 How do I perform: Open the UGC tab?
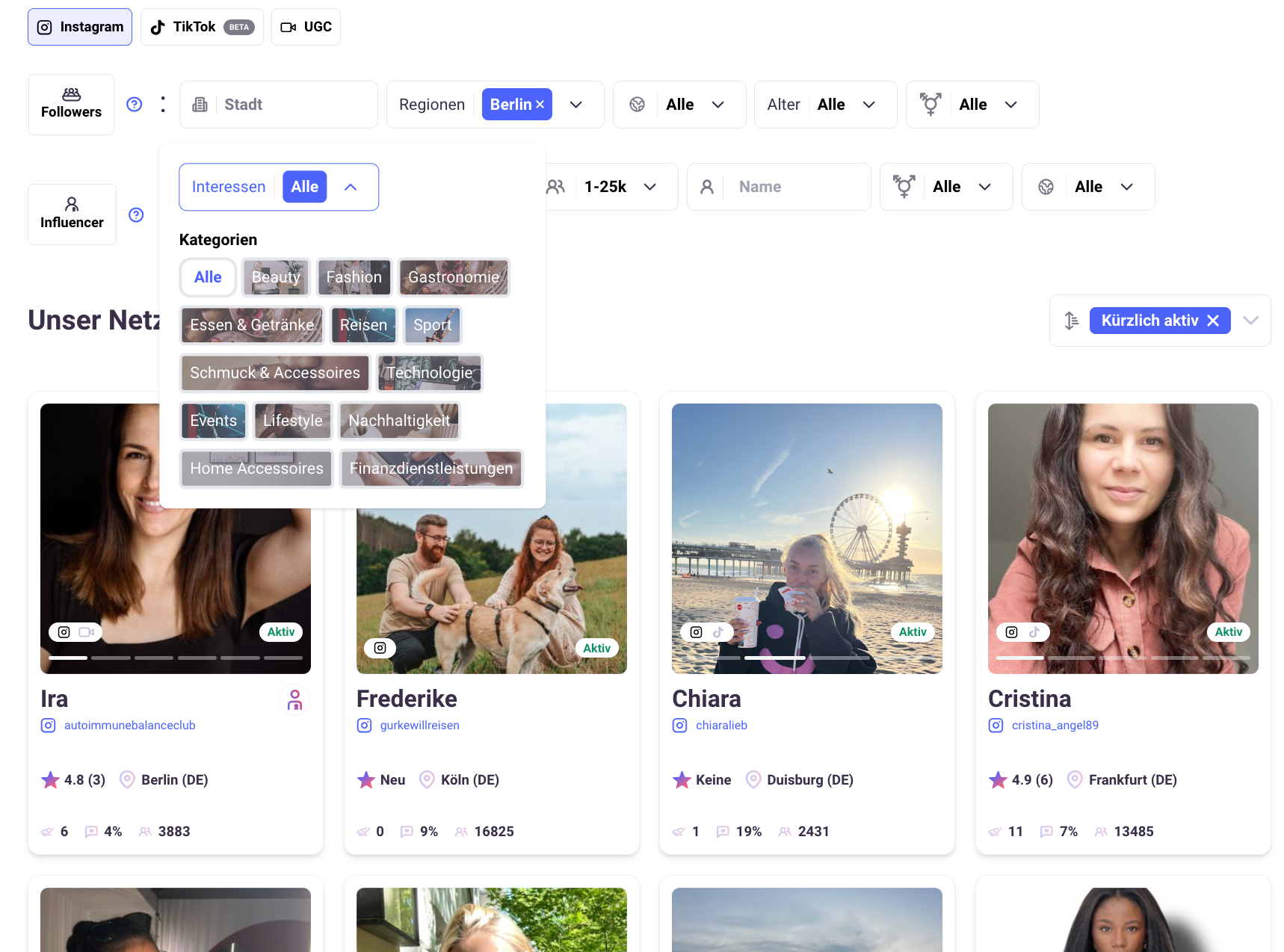coord(306,27)
